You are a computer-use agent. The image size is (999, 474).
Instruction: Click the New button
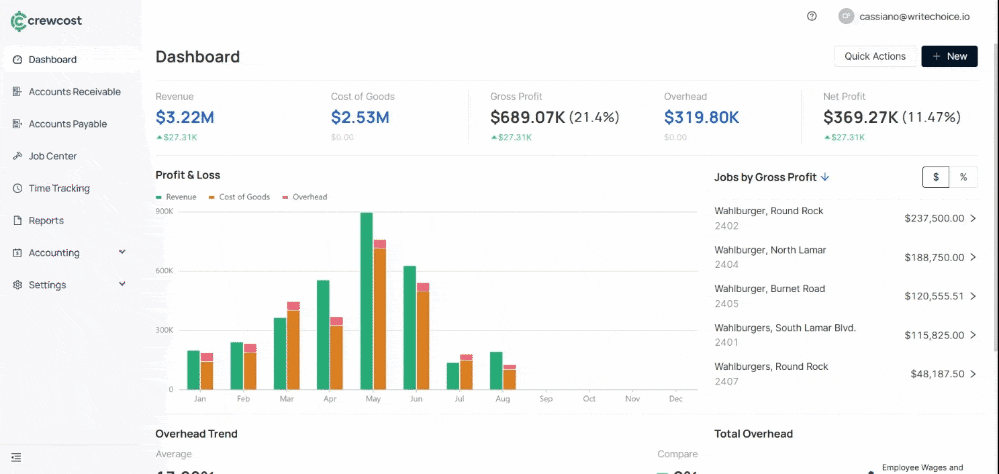pos(949,57)
